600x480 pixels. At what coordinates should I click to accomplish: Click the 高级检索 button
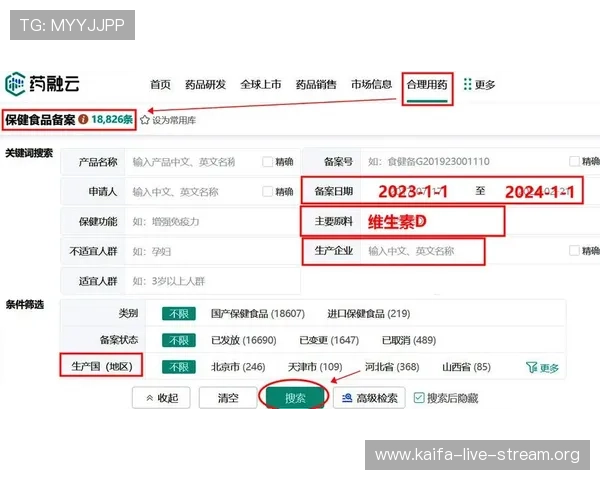coord(369,398)
